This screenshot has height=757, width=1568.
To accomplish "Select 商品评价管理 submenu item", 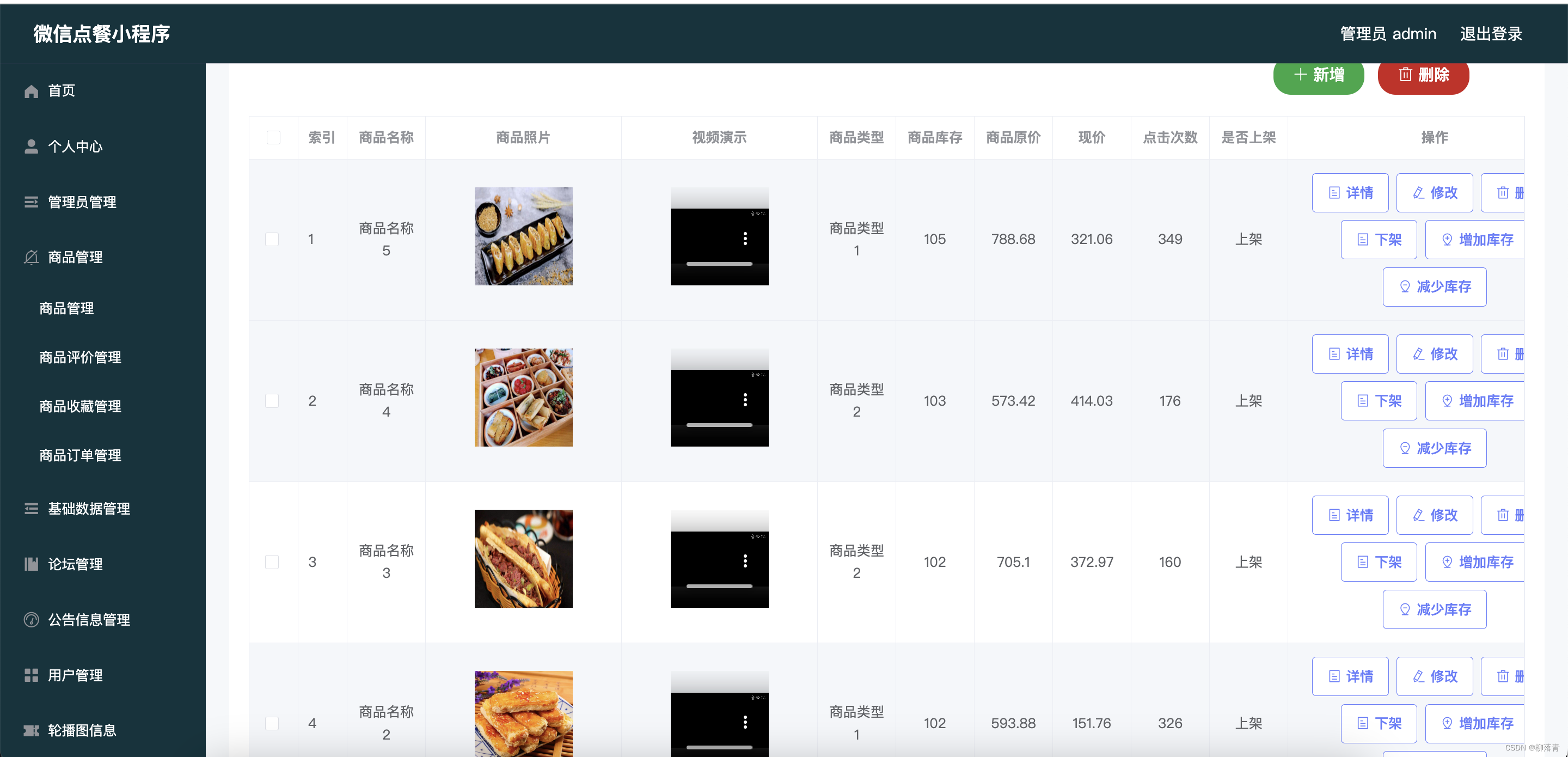I will pos(79,357).
